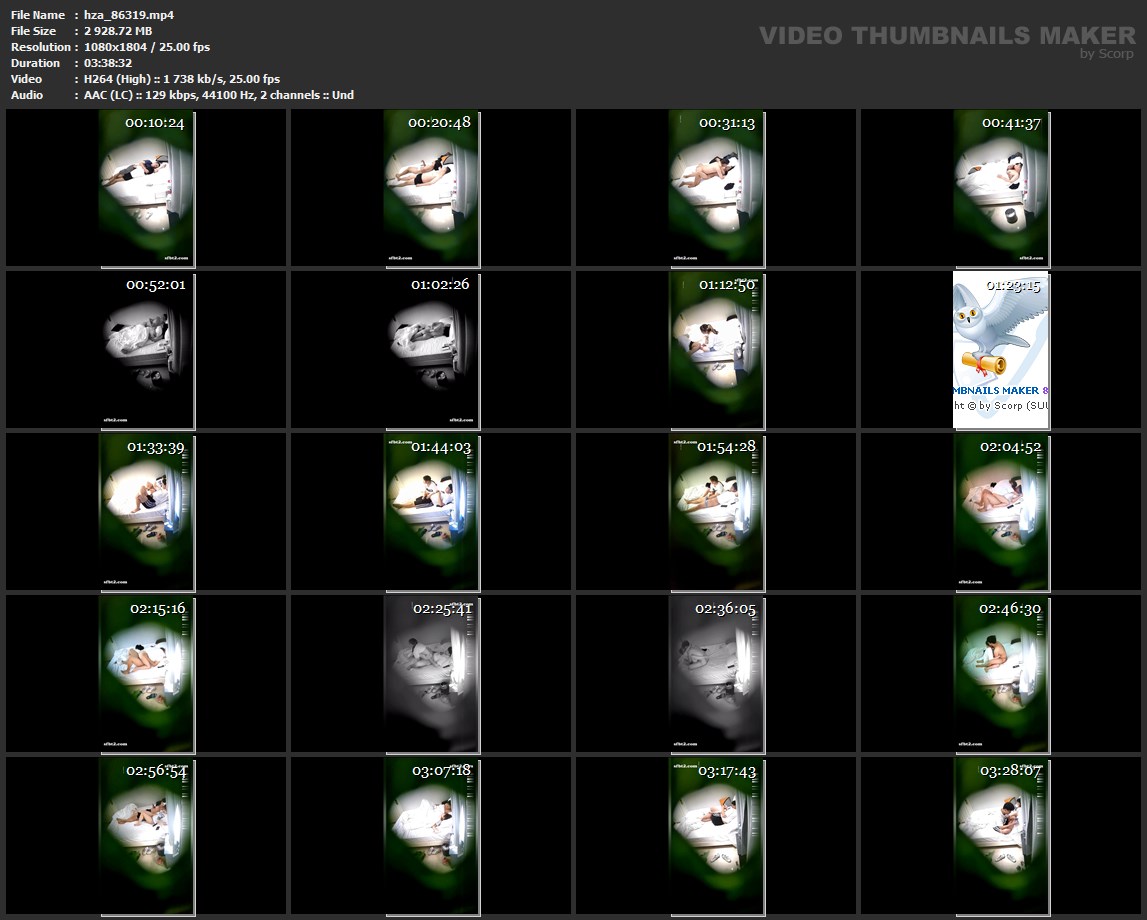Viewport: 1147px width, 920px height.
Task: Click the file name text hza_86319.mp4
Action: pos(129,15)
